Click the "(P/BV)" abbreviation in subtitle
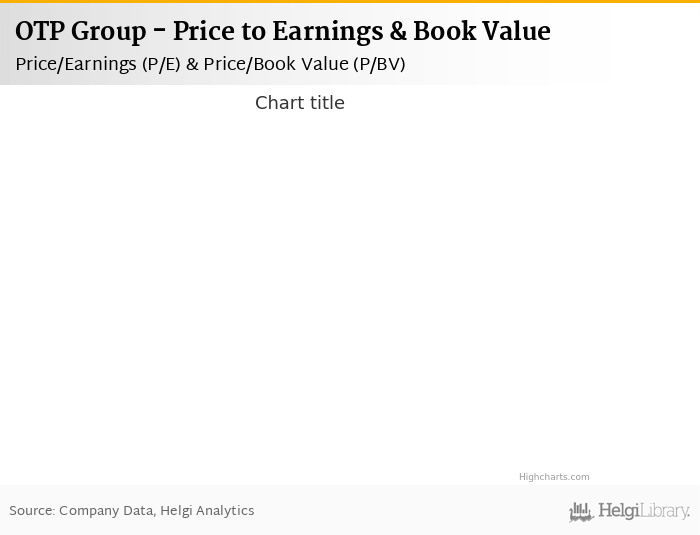 point(379,64)
